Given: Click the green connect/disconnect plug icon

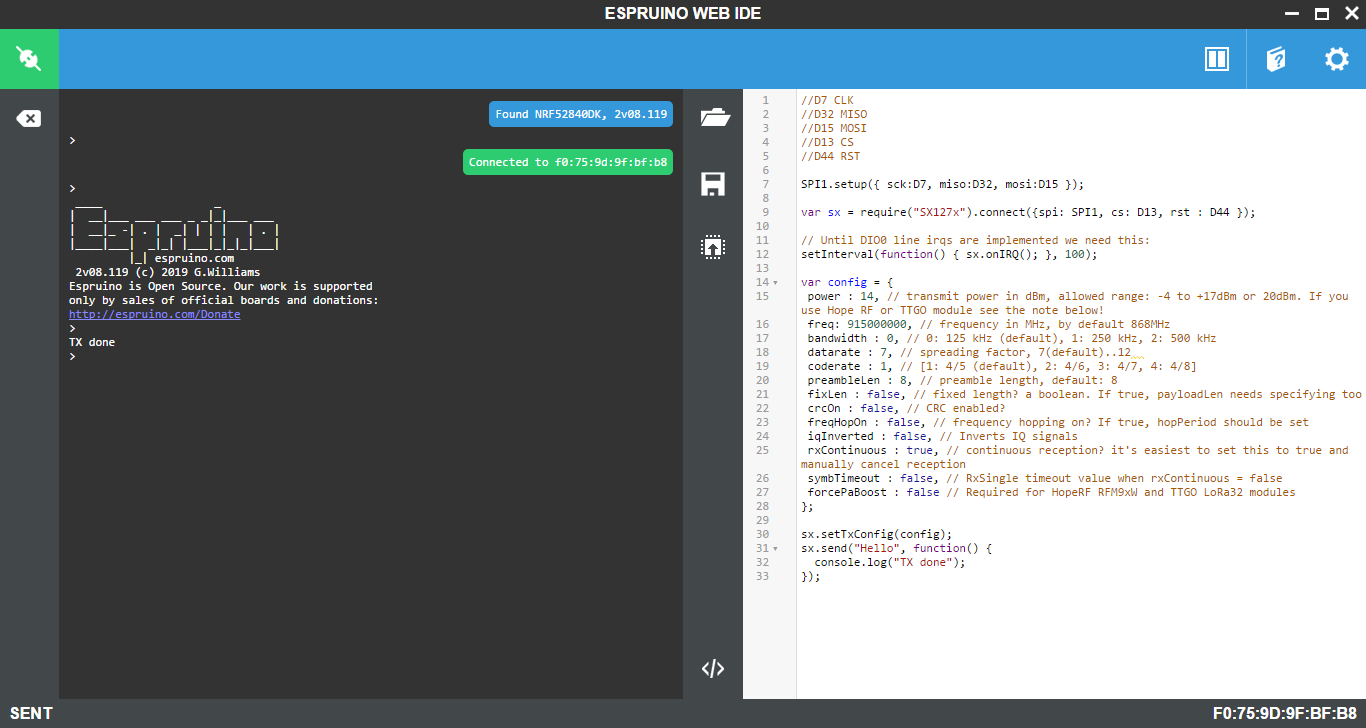Looking at the screenshot, I should (29, 59).
